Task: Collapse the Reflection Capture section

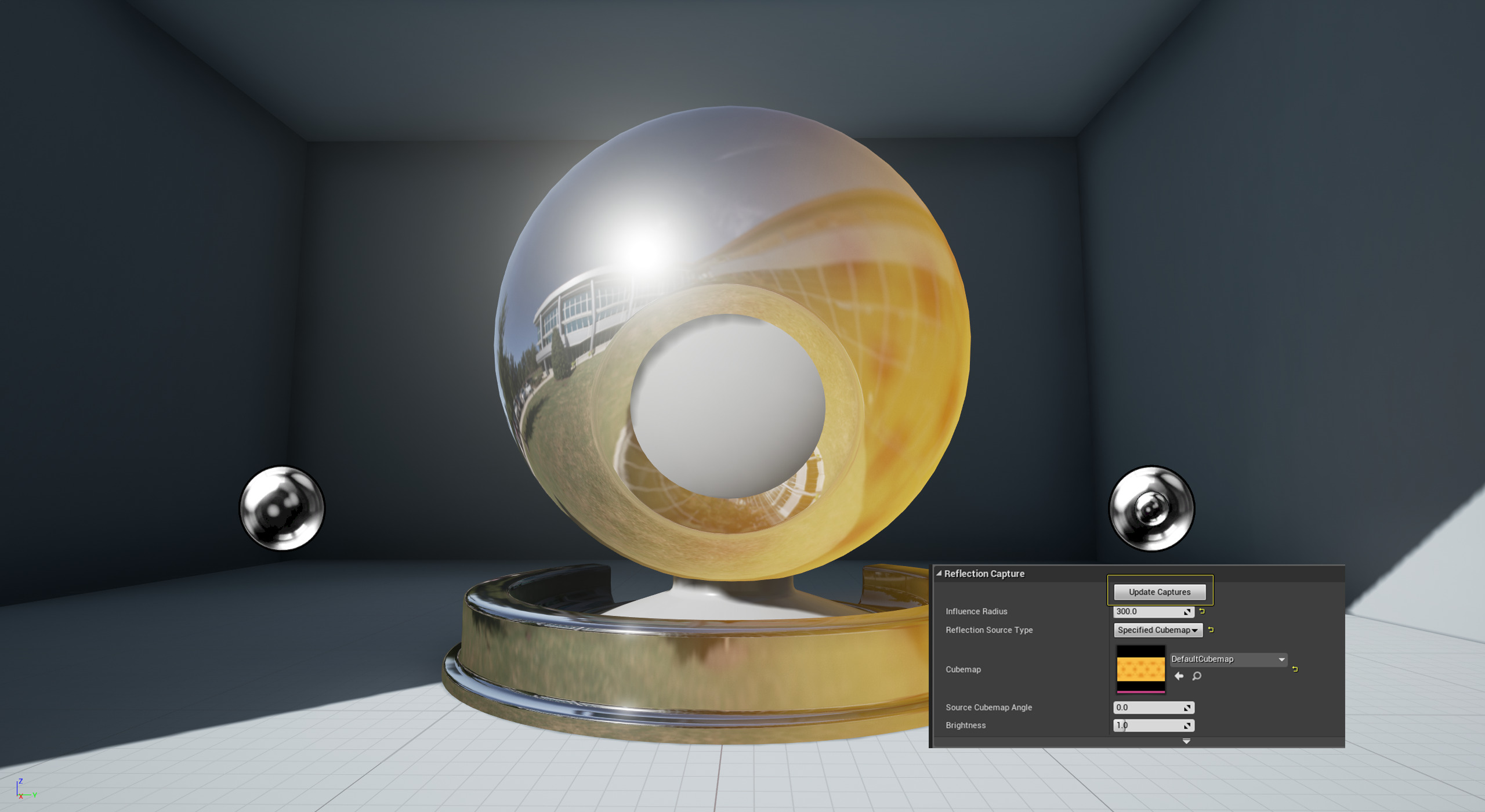Action: (x=939, y=574)
